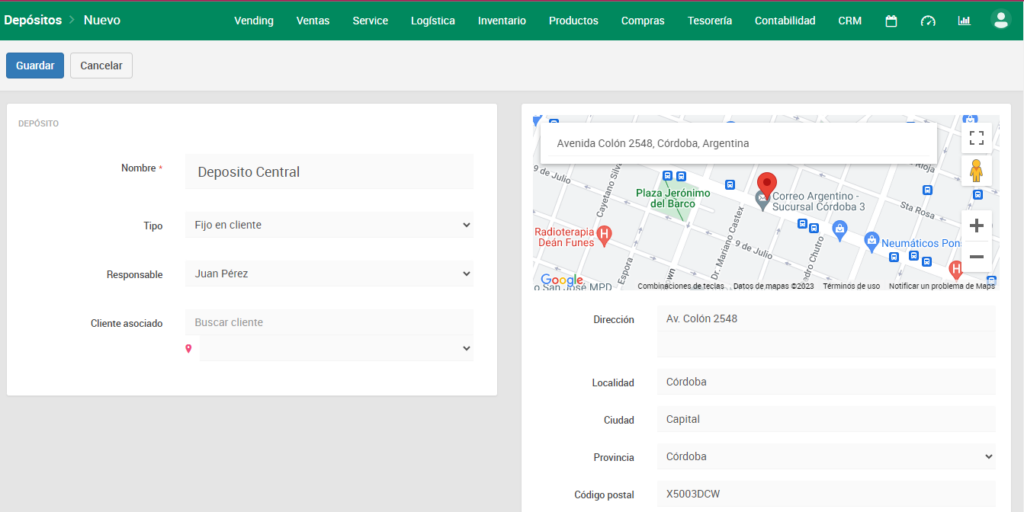Open the CRM menu
The width and height of the screenshot is (1024, 512).
tap(850, 21)
